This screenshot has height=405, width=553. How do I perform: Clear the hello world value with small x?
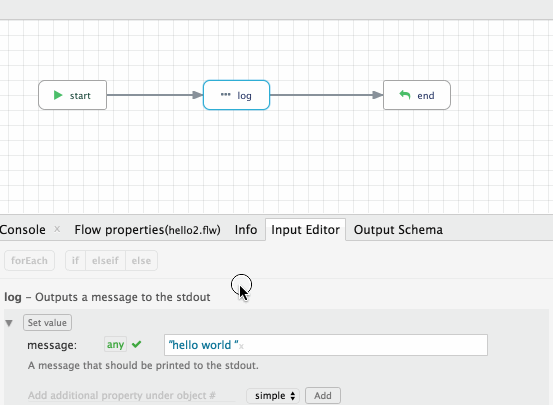point(241,346)
